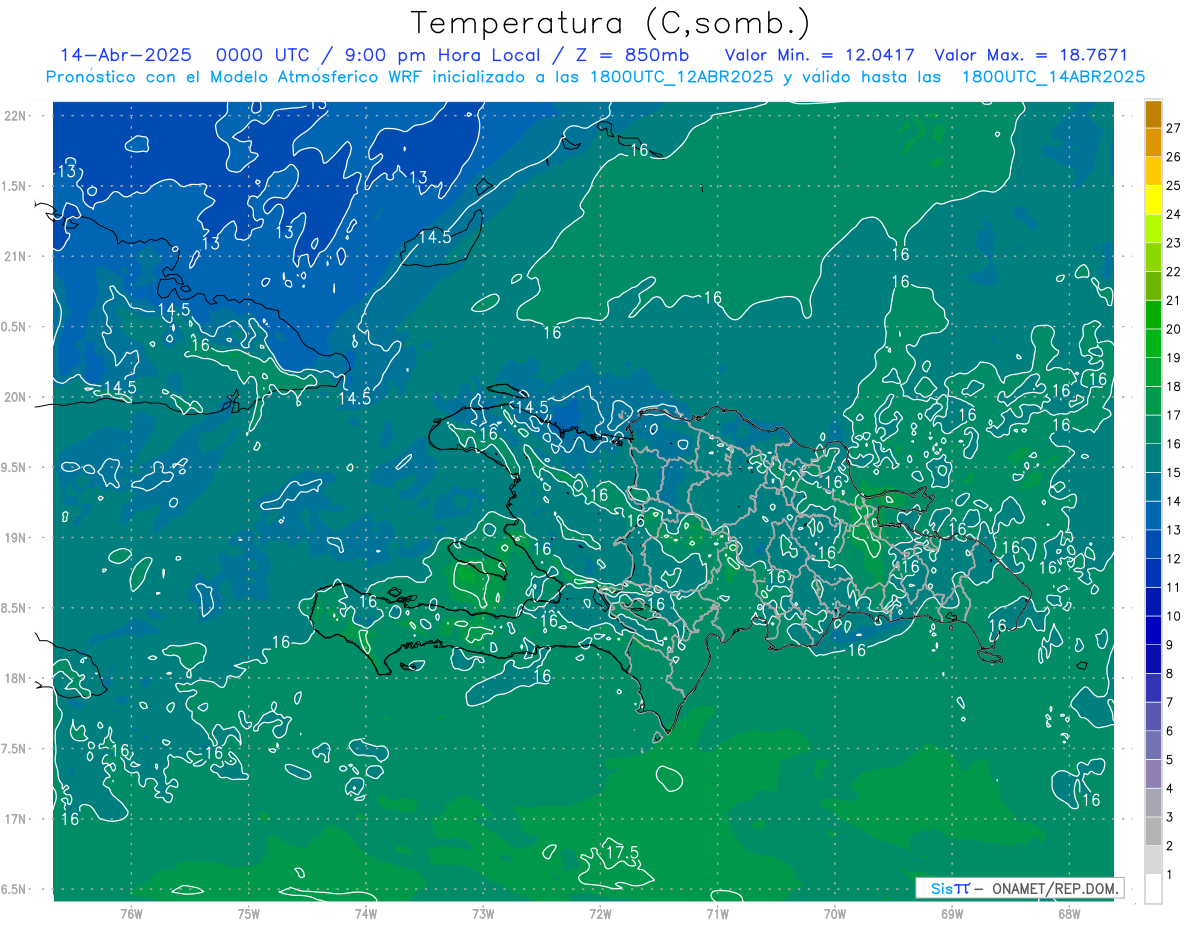Click 'Valor Max. = 18.7671' text
The height and width of the screenshot is (927, 1200).
click(x=1031, y=55)
